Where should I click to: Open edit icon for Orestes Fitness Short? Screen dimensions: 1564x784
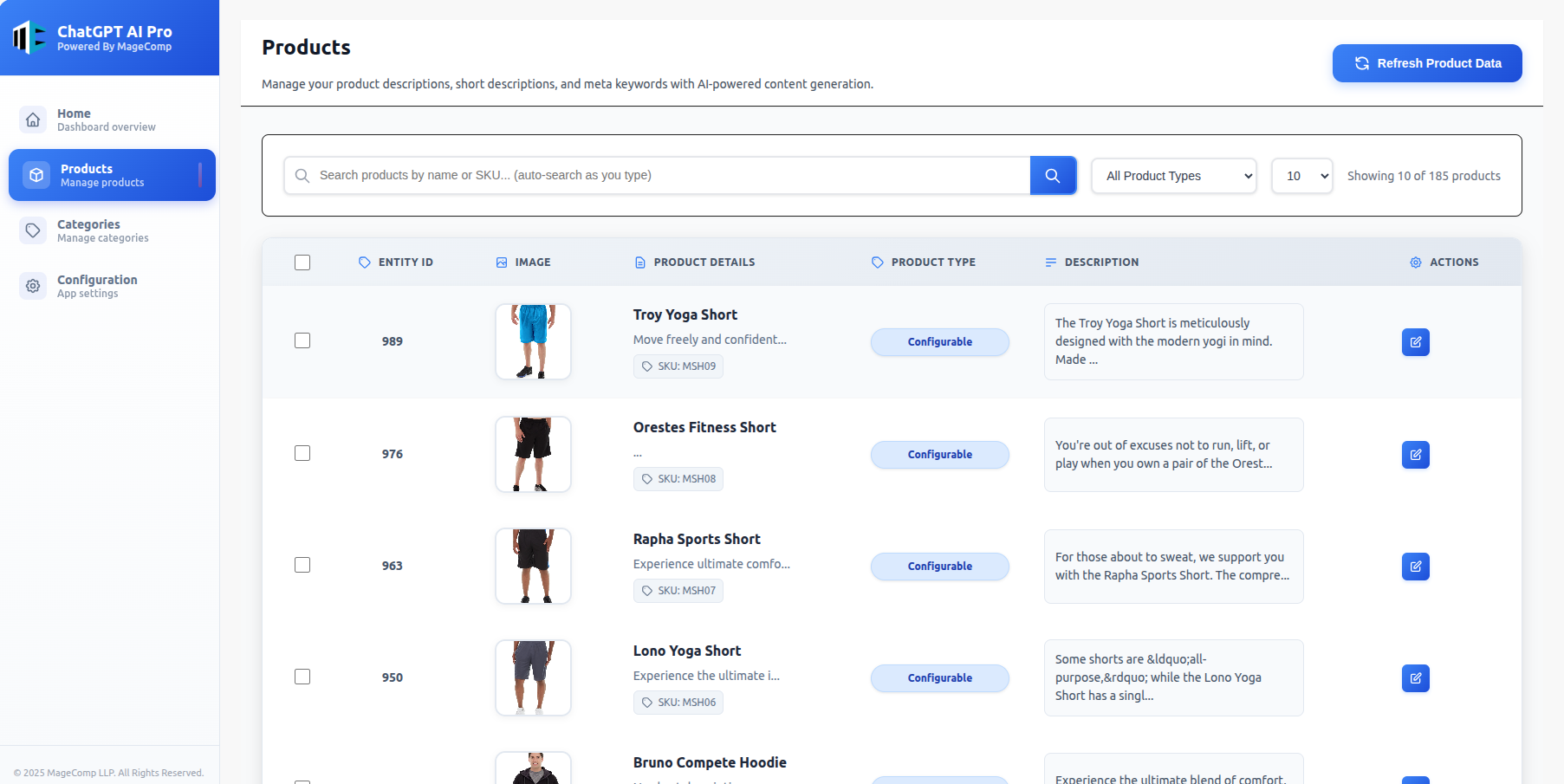1415,455
